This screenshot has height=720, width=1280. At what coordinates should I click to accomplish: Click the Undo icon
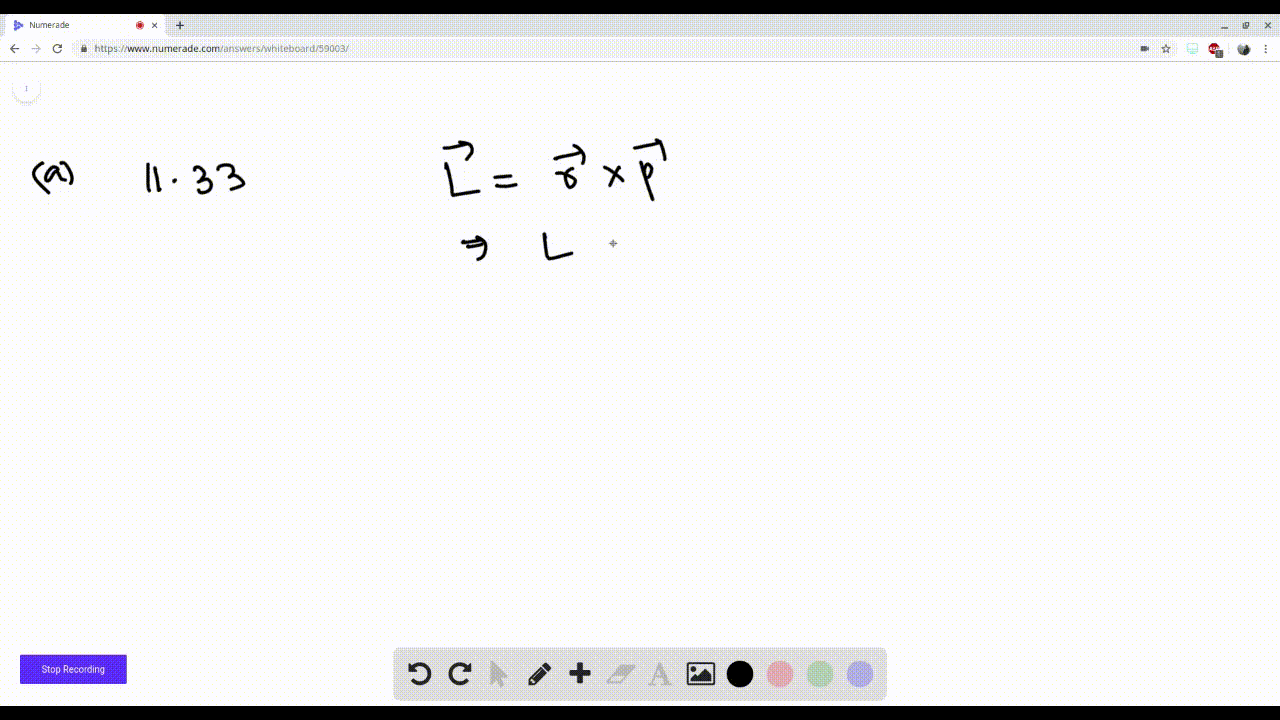[419, 674]
